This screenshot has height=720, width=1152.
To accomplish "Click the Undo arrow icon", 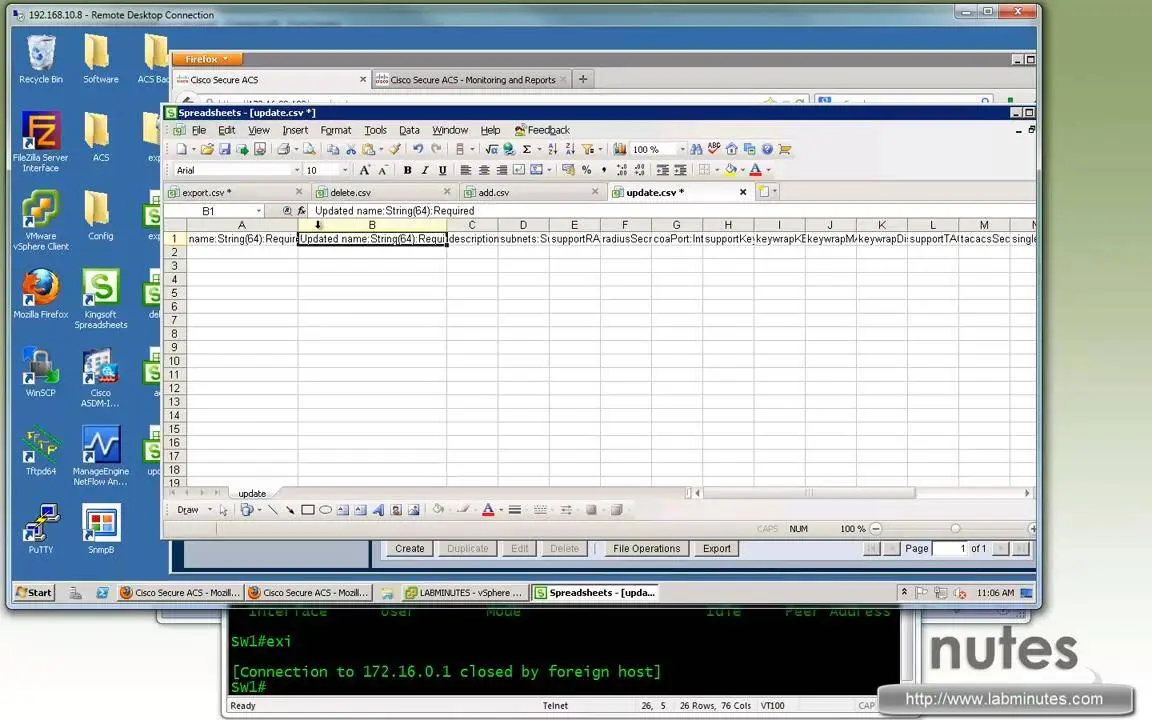I will tap(418, 149).
